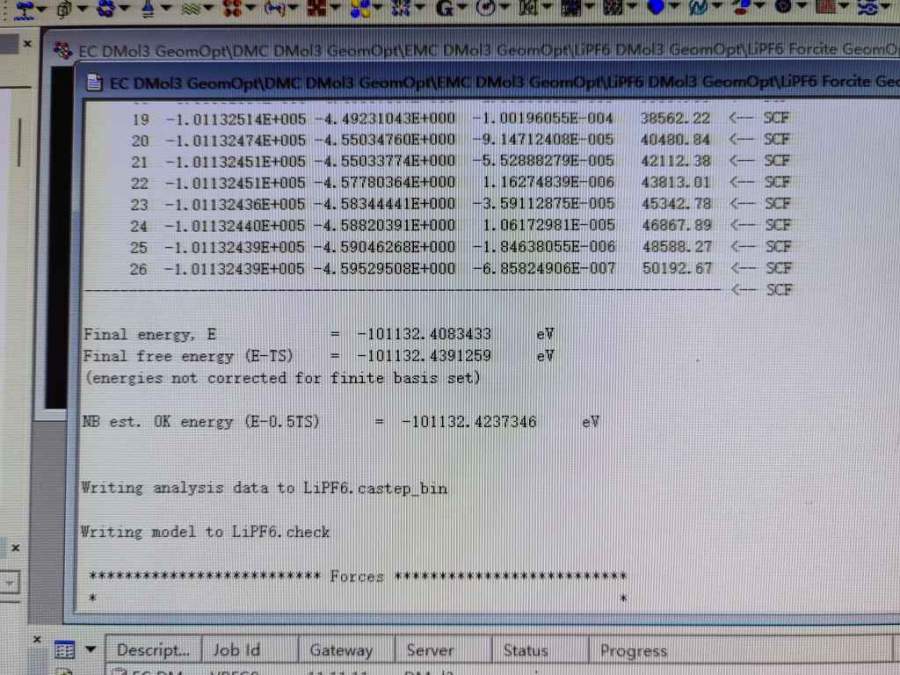Click the blue sphere module icon
The height and width of the screenshot is (675, 900).
pyautogui.click(x=655, y=7)
